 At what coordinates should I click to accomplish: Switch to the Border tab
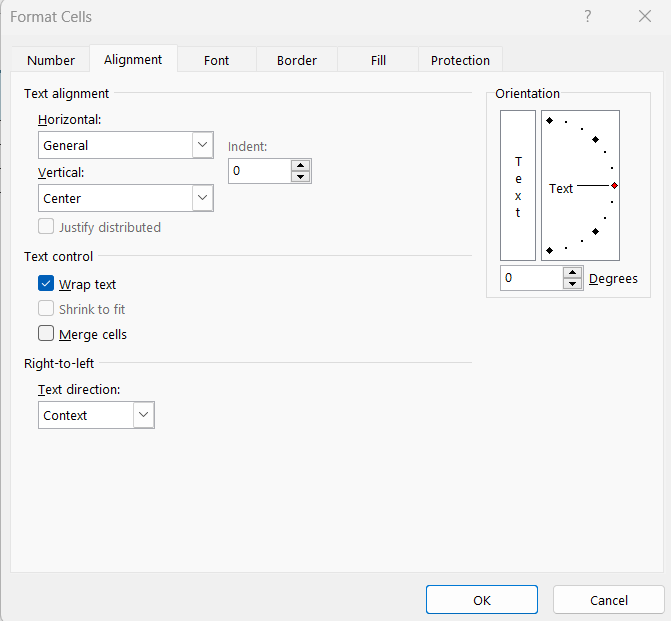(297, 60)
